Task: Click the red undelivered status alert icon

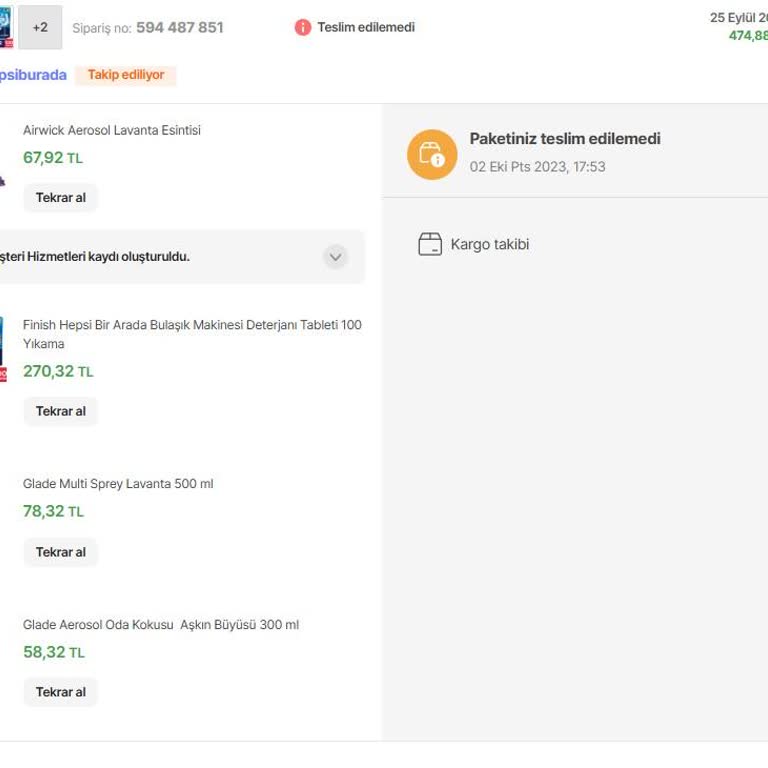Action: (303, 28)
